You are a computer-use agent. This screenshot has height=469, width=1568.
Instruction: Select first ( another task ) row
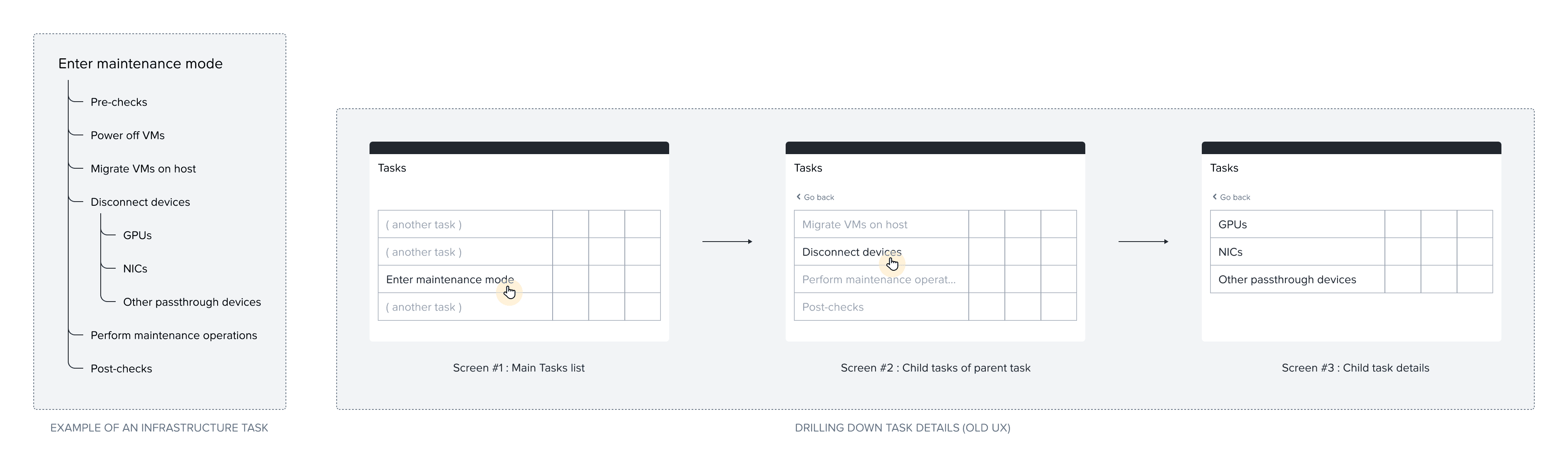[519, 224]
